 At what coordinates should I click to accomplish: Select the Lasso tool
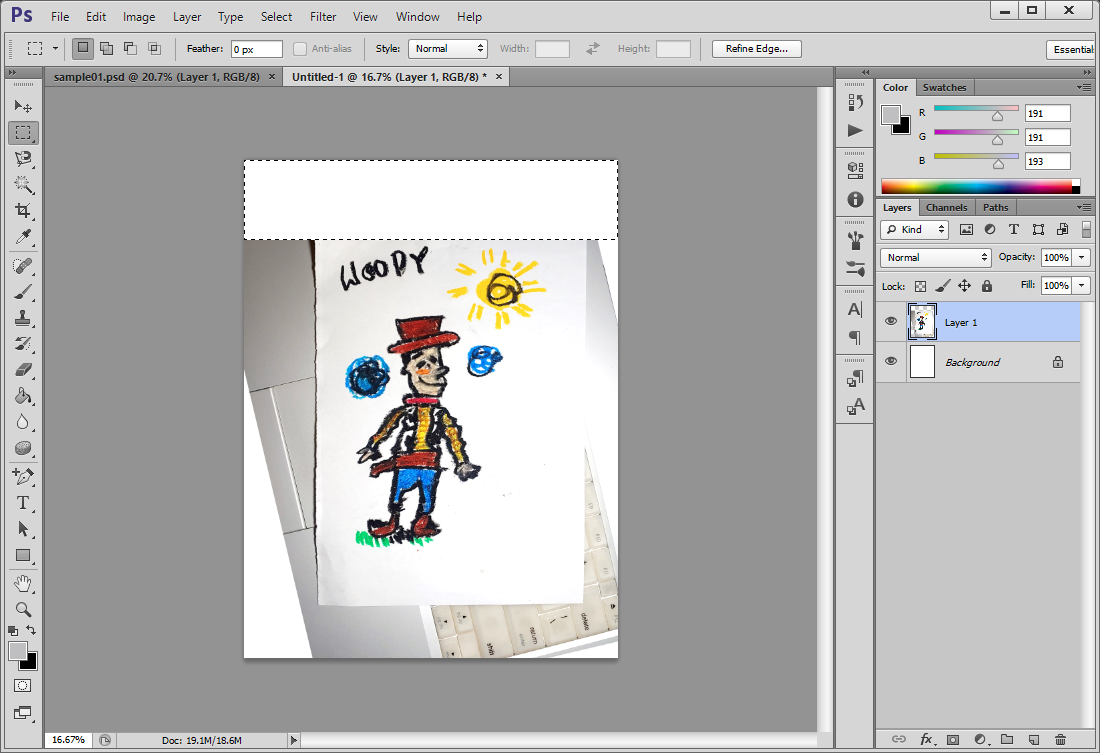(x=23, y=159)
